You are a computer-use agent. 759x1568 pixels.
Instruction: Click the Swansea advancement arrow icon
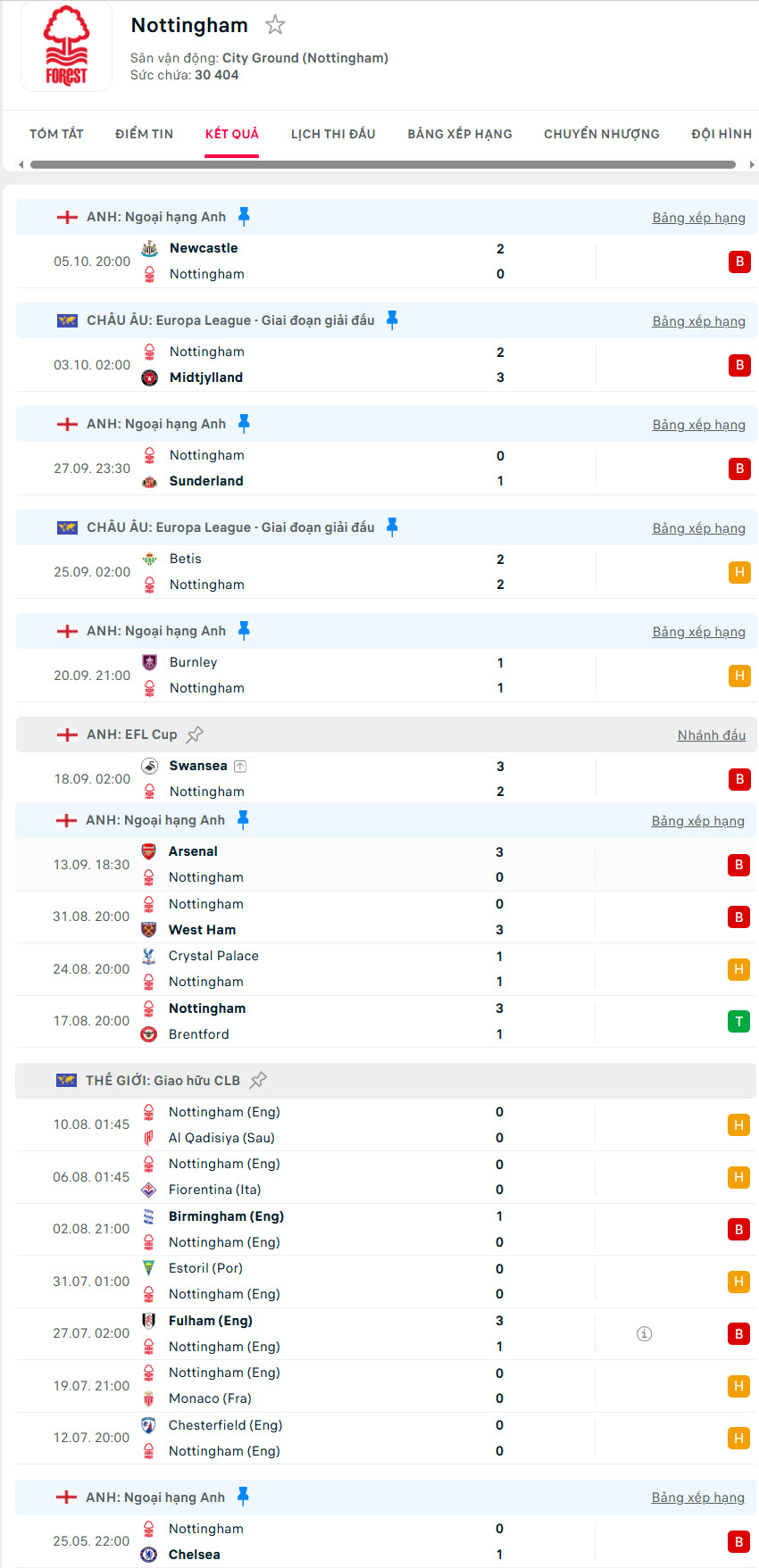tap(240, 766)
